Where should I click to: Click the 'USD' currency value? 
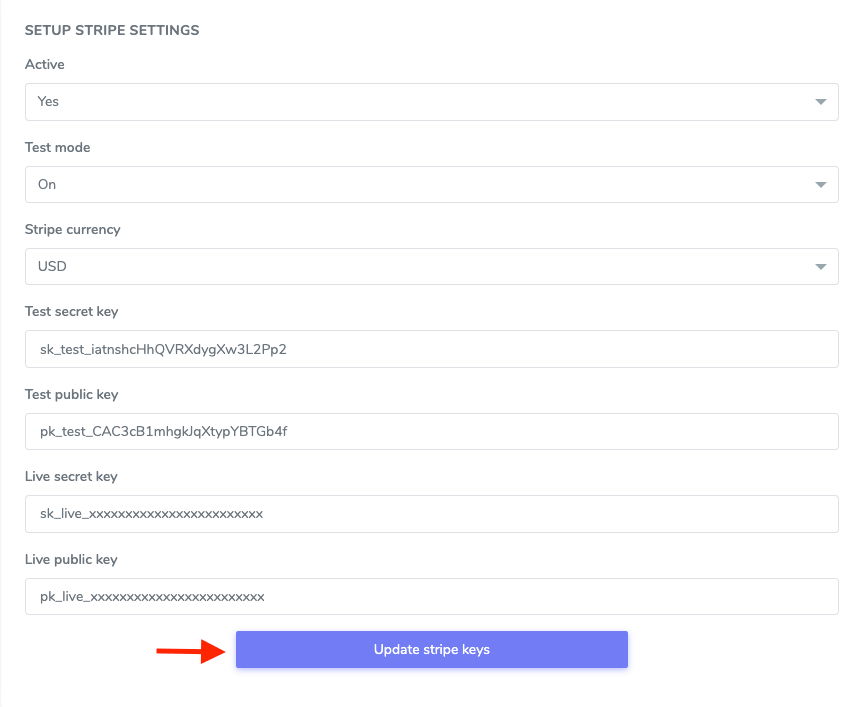pyautogui.click(x=51, y=266)
